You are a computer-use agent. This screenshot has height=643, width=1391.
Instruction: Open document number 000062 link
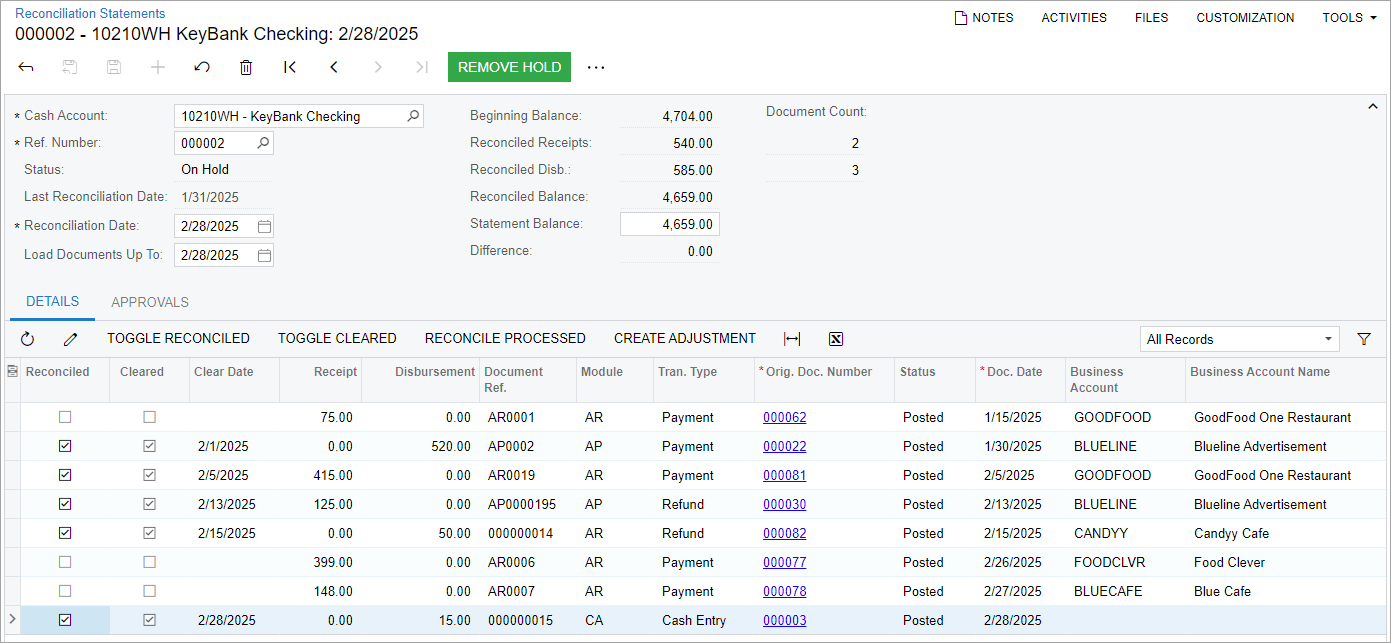pos(784,417)
